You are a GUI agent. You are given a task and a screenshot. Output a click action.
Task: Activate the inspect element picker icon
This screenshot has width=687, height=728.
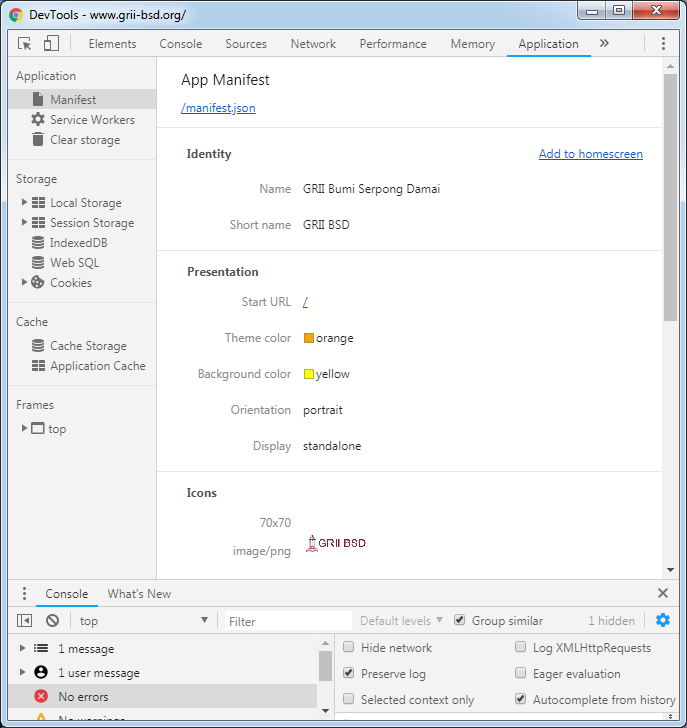click(25, 44)
